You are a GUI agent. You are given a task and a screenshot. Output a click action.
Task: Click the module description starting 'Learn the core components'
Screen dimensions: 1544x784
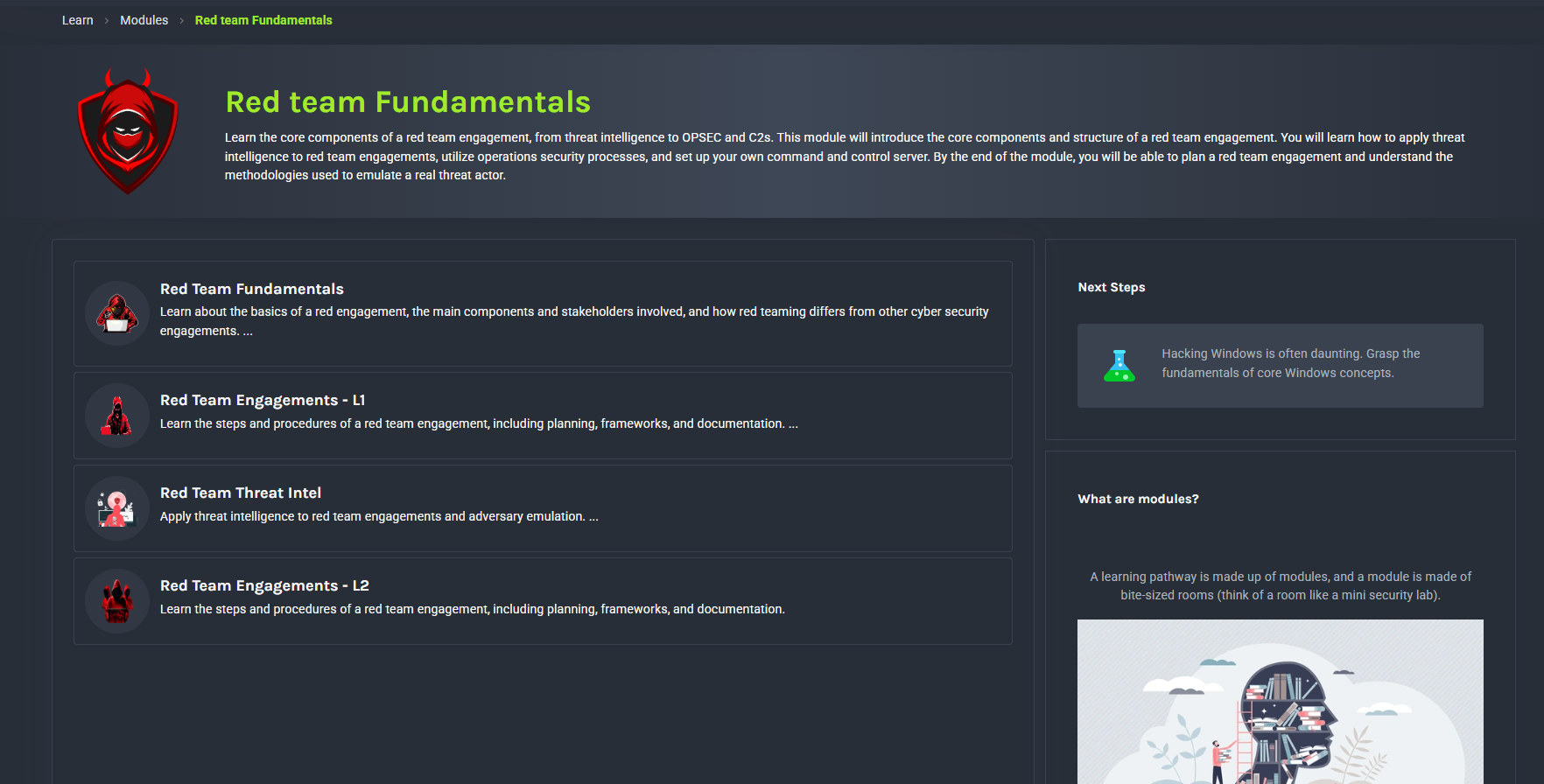pyautogui.click(x=845, y=157)
